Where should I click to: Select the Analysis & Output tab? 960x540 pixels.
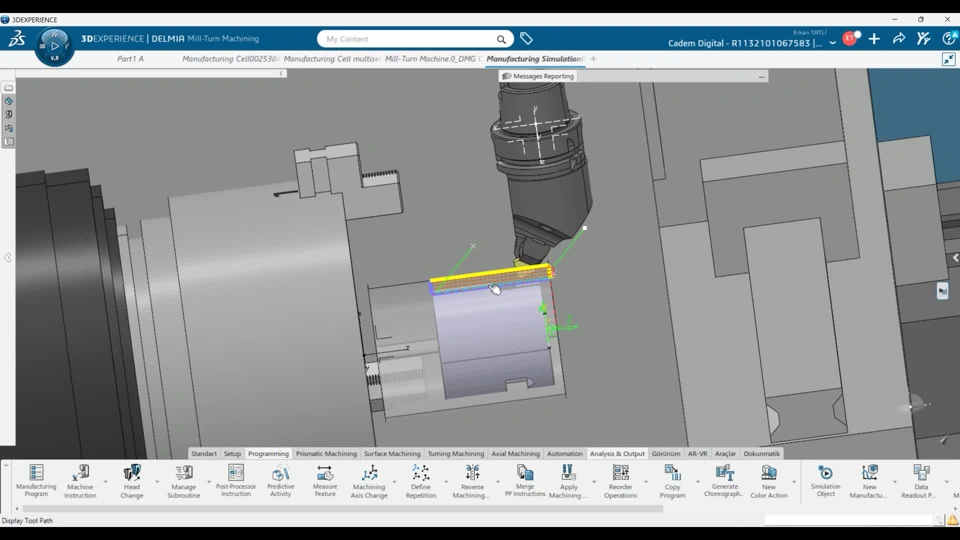[x=617, y=454]
